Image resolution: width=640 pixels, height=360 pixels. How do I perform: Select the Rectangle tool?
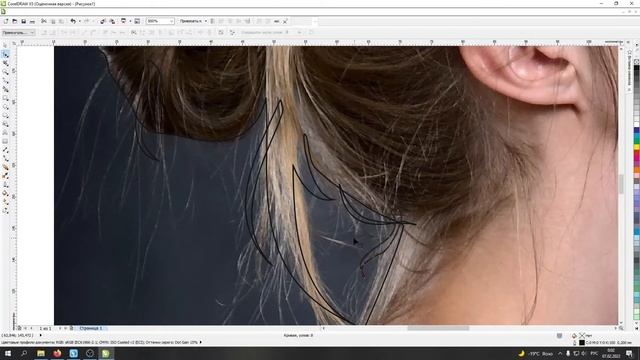pyautogui.click(x=5, y=98)
